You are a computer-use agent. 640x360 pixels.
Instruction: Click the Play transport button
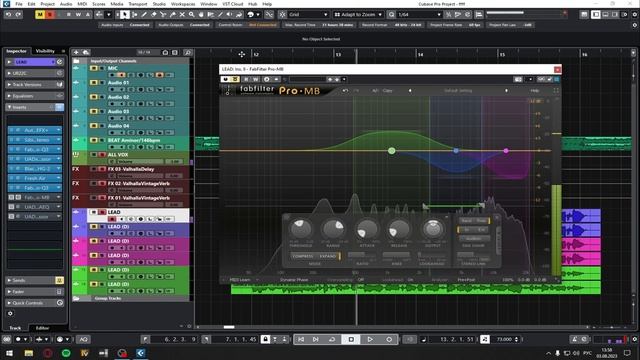click(x=370, y=339)
